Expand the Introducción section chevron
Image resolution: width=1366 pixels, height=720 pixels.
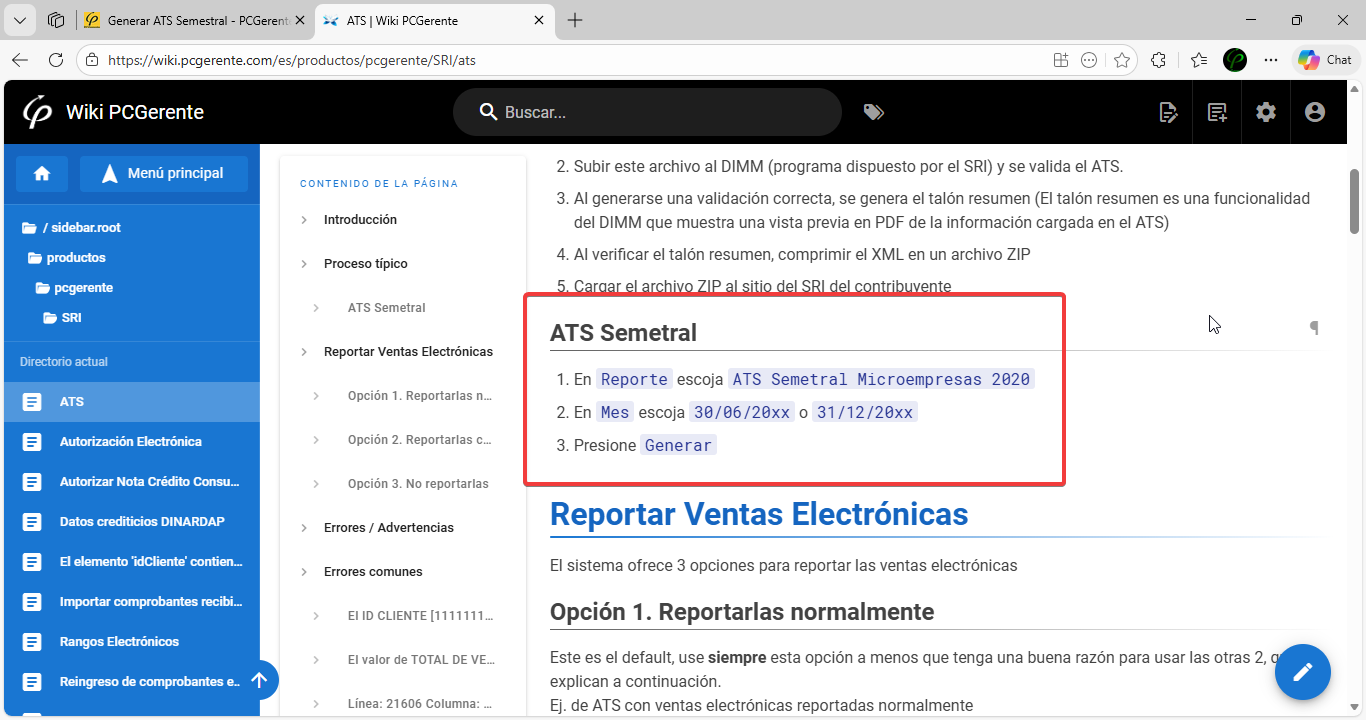(x=304, y=220)
